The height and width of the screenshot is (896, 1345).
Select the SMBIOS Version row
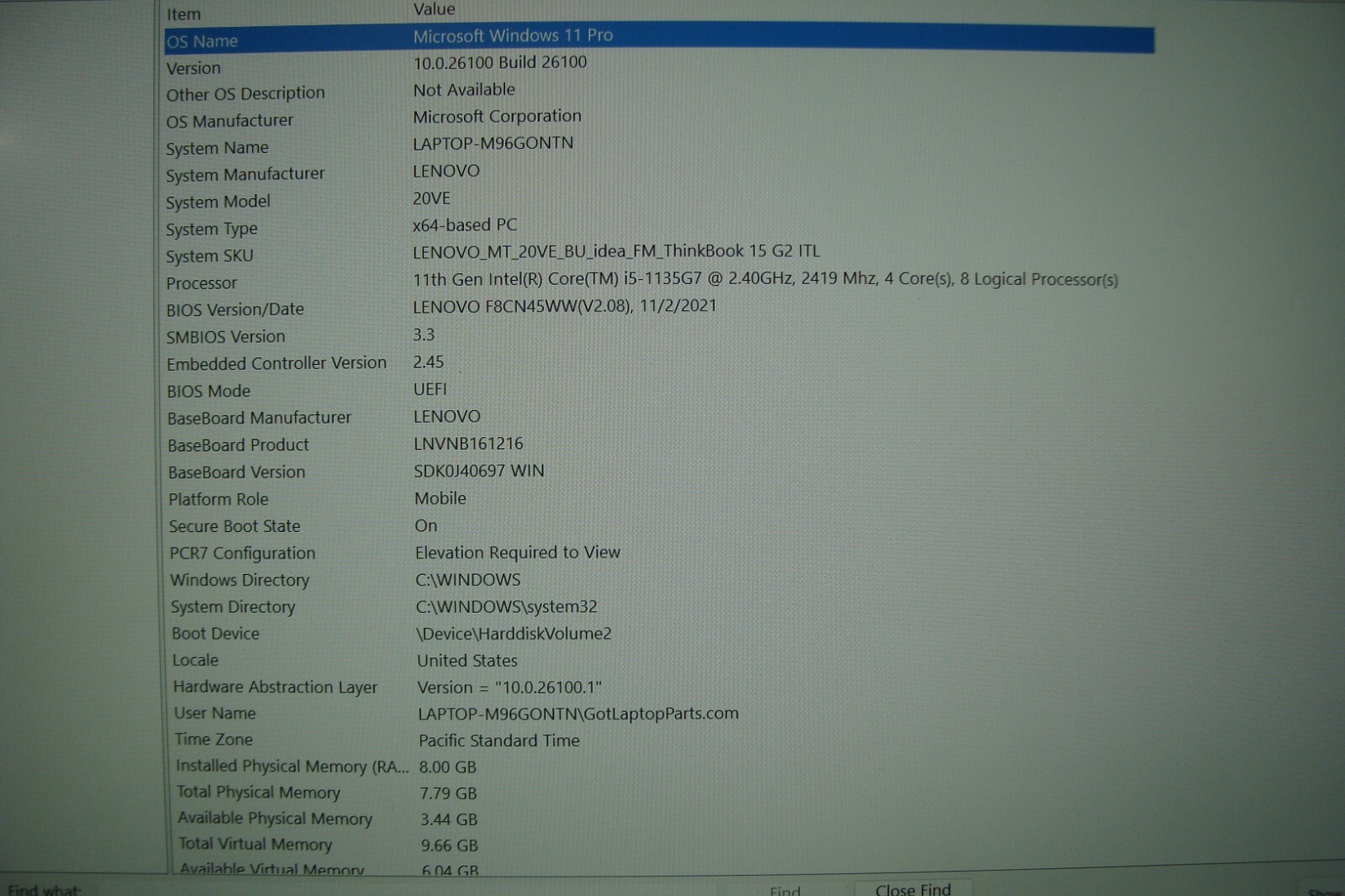pos(225,337)
